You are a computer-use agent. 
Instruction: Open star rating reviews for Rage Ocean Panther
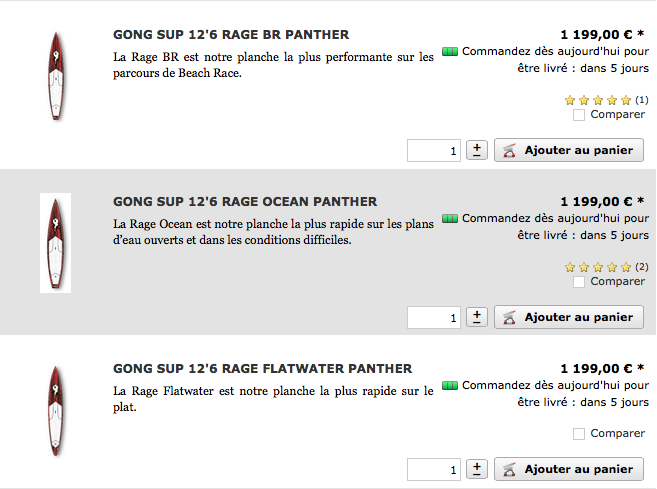[598, 267]
